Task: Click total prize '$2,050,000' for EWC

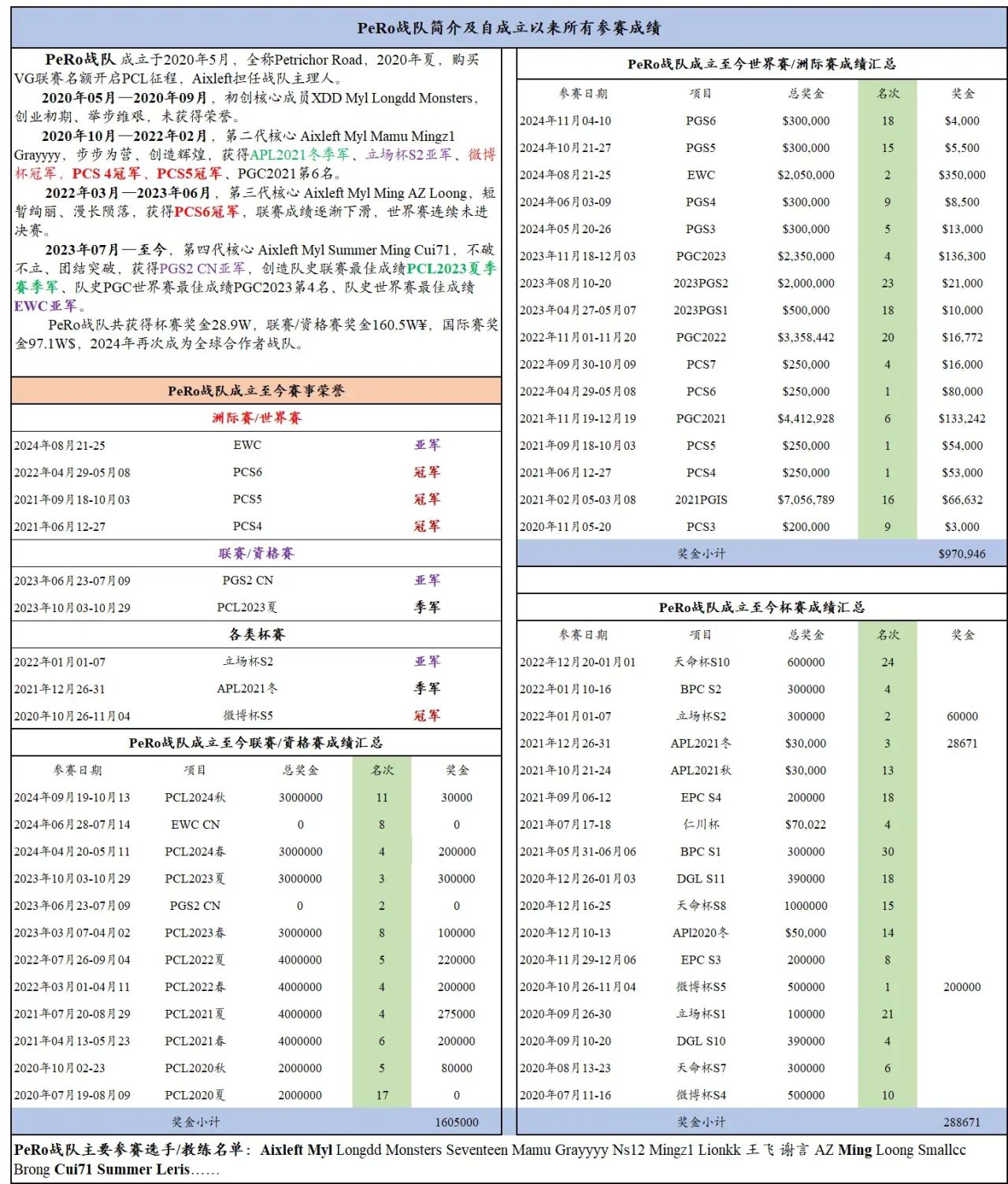Action: (x=806, y=175)
